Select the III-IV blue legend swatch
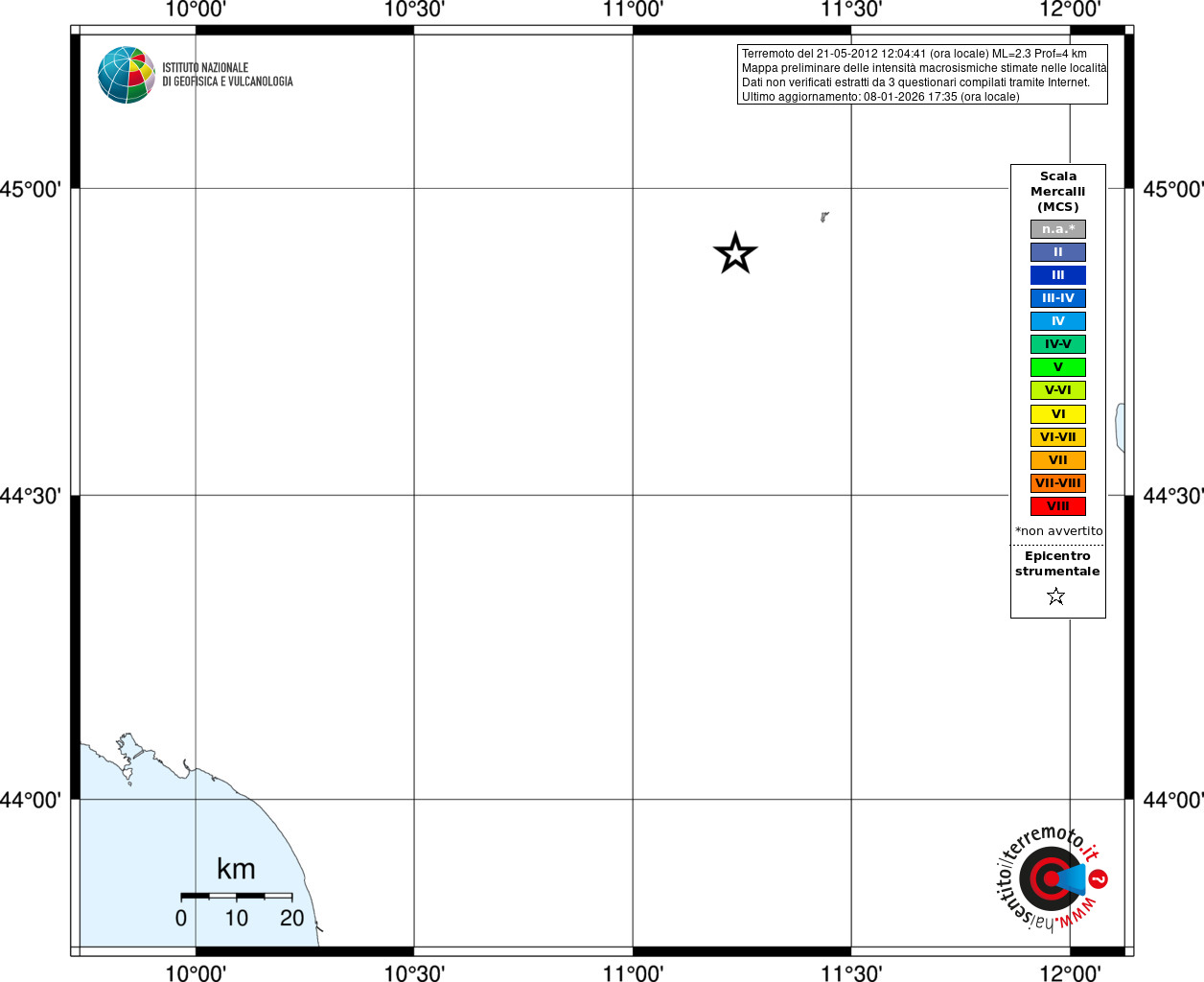Screen dimensions: 1204x982 point(1058,298)
